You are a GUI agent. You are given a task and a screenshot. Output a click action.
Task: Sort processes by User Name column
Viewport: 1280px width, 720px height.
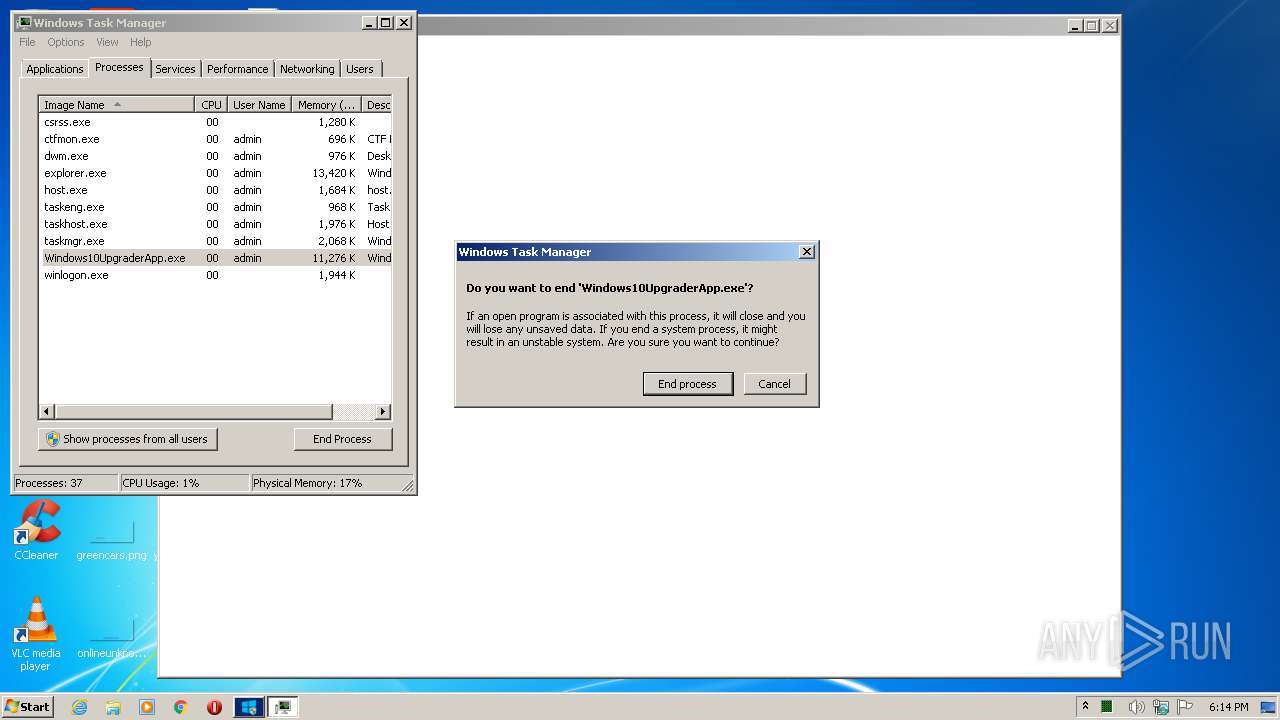tap(259, 104)
